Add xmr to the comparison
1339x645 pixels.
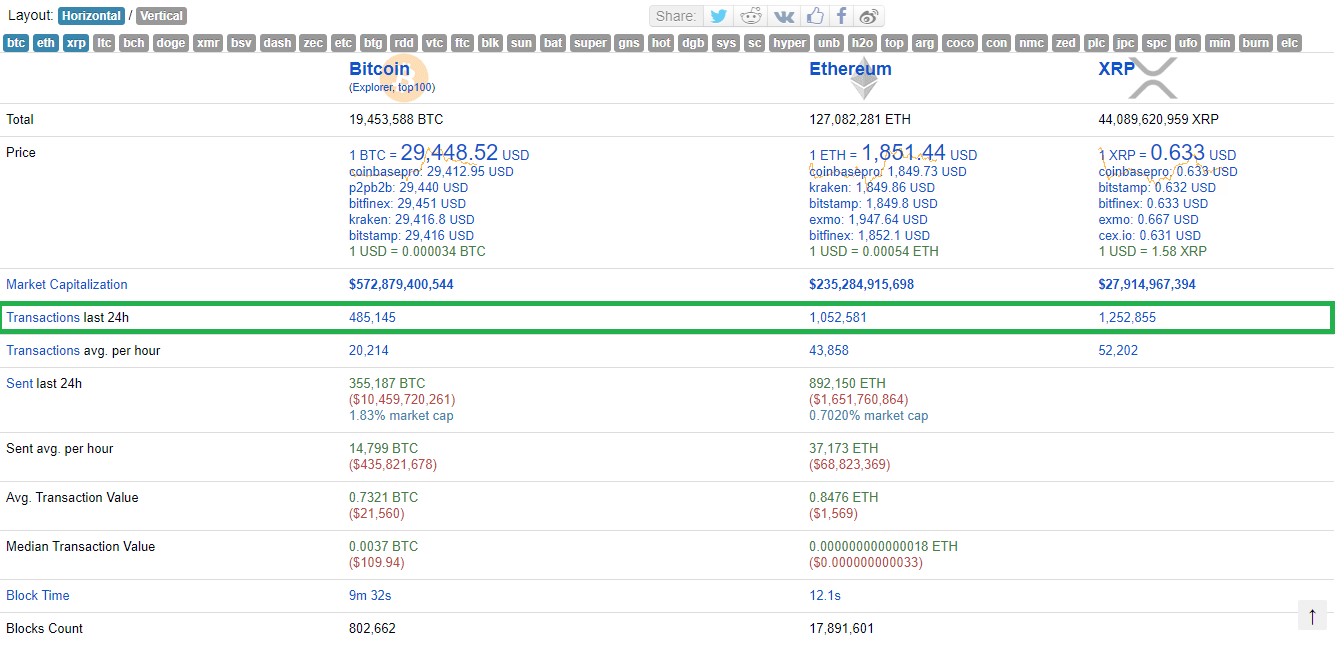(x=208, y=43)
